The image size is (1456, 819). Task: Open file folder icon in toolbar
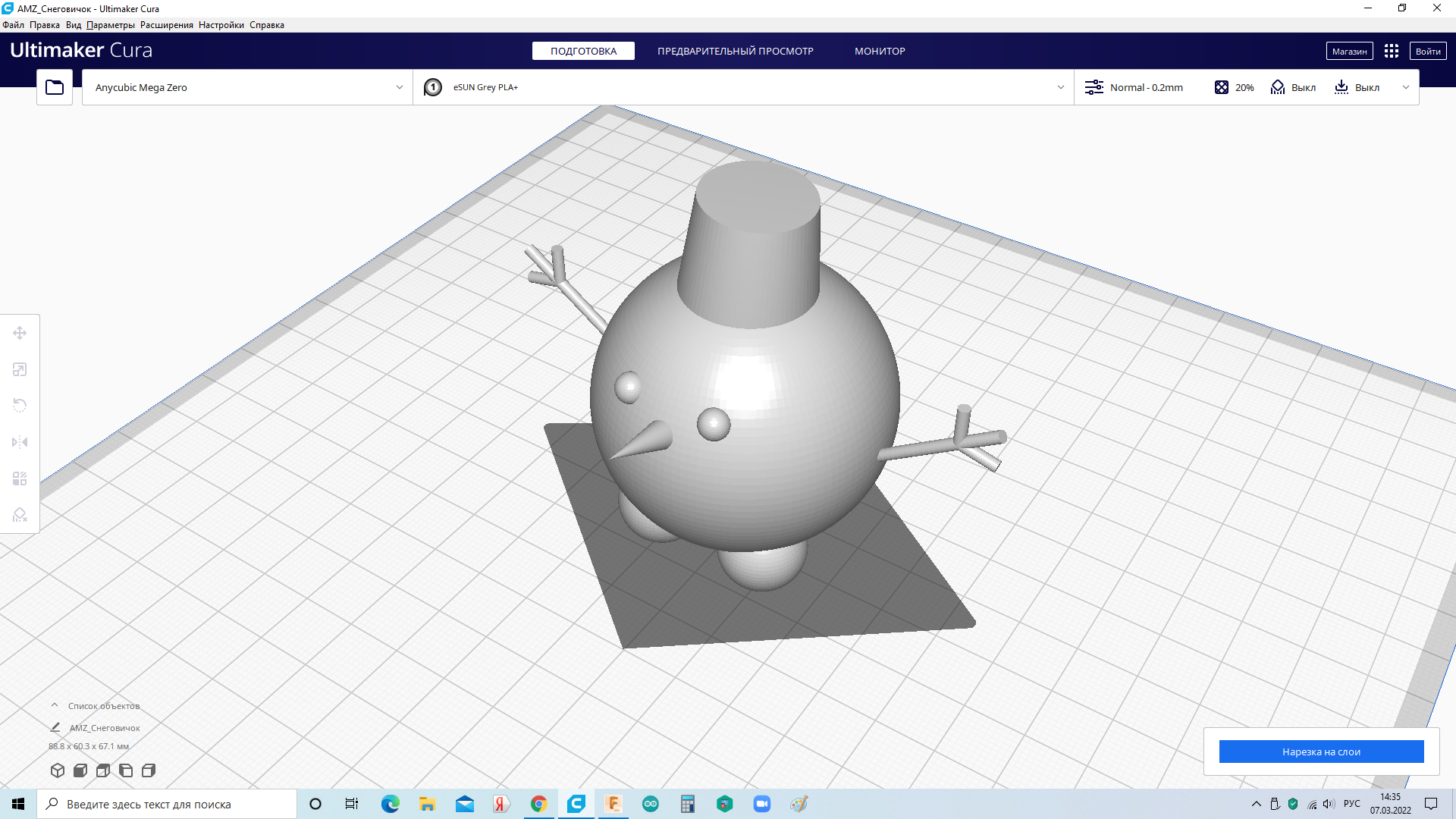(x=55, y=87)
